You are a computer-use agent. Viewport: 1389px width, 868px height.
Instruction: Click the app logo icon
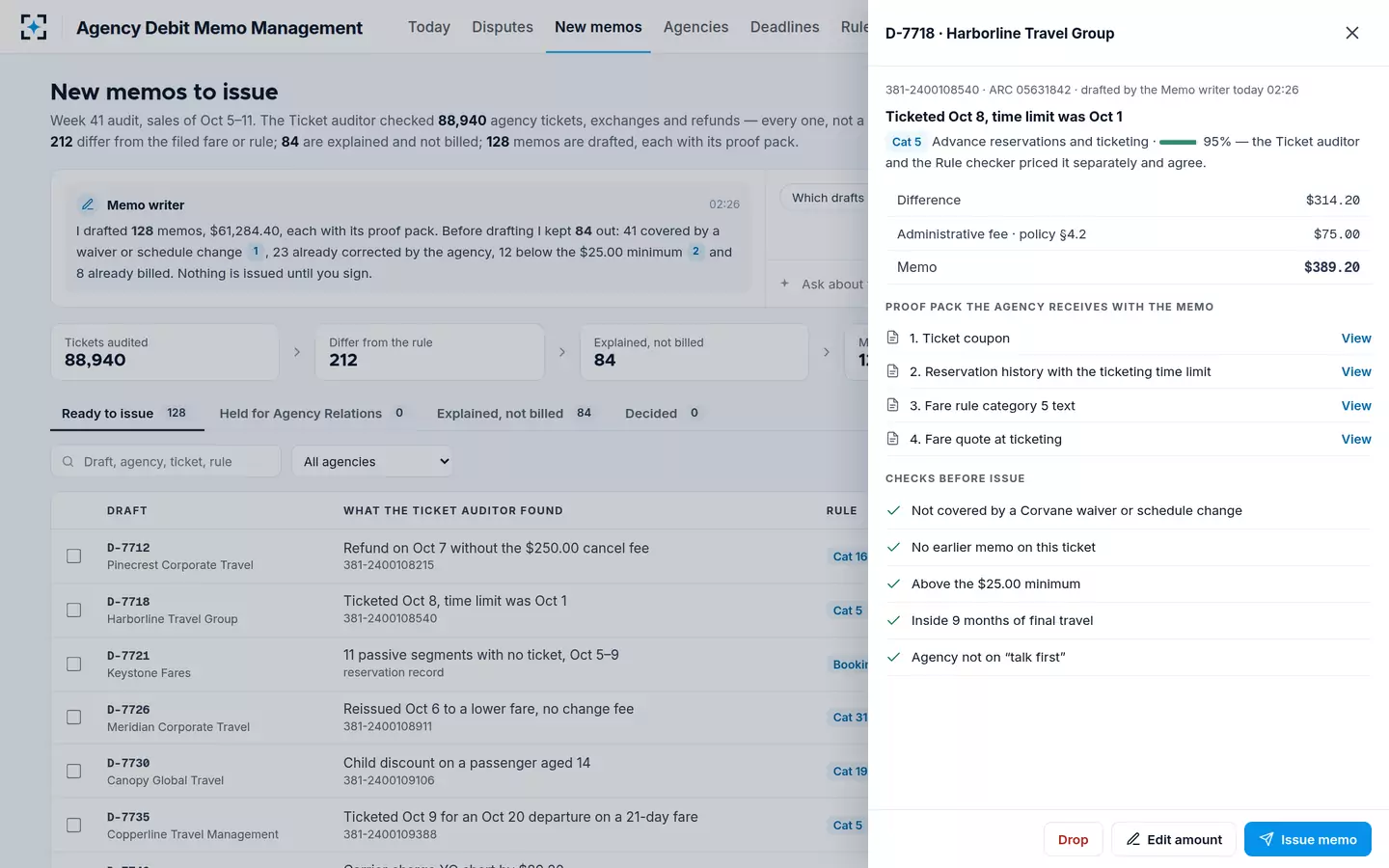click(x=34, y=27)
